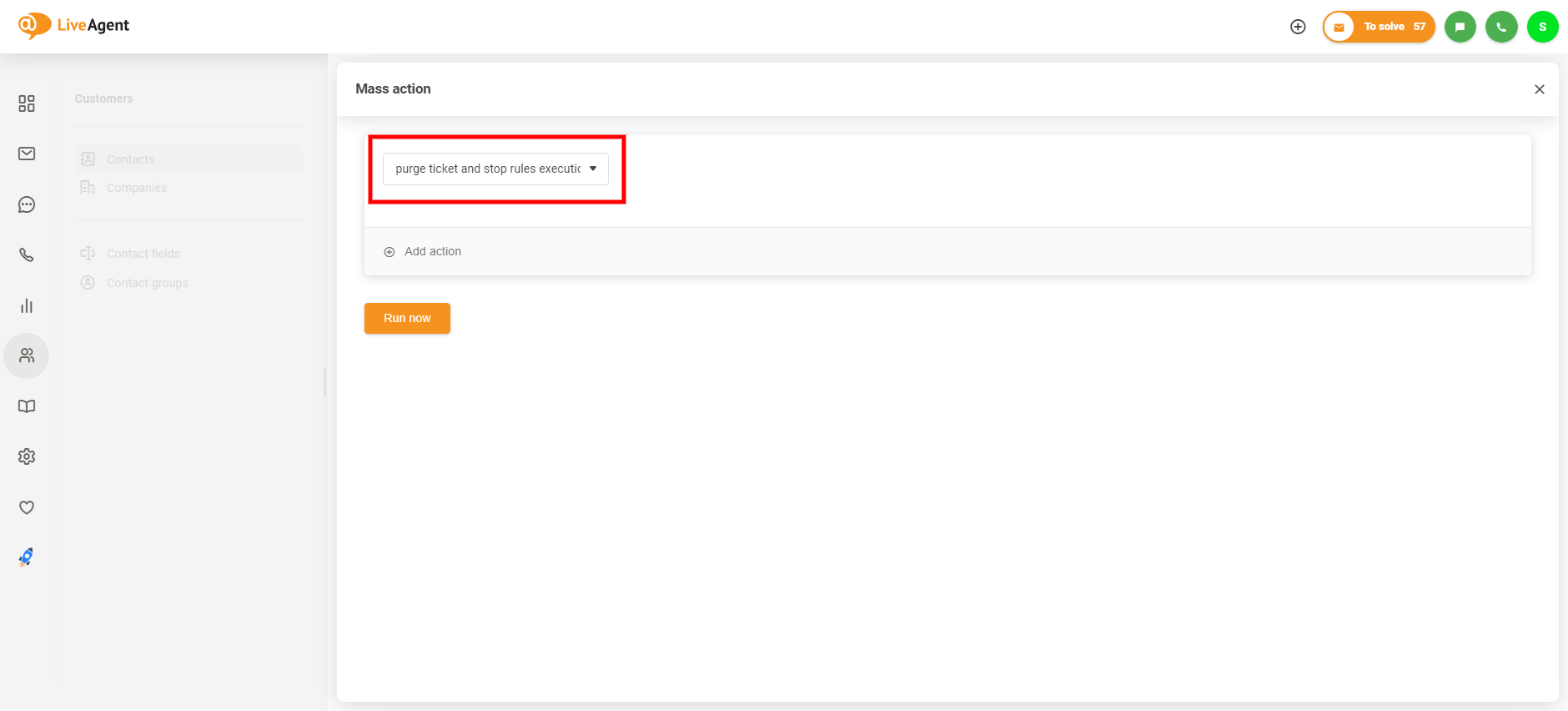The height and width of the screenshot is (711, 1568).
Task: Open the dashboard grid icon in sidebar
Action: click(x=27, y=103)
